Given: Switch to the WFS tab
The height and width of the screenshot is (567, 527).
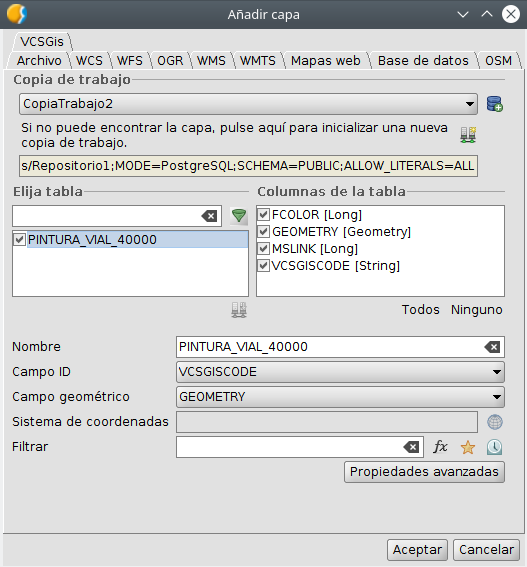Looking at the screenshot, I should click(x=129, y=60).
